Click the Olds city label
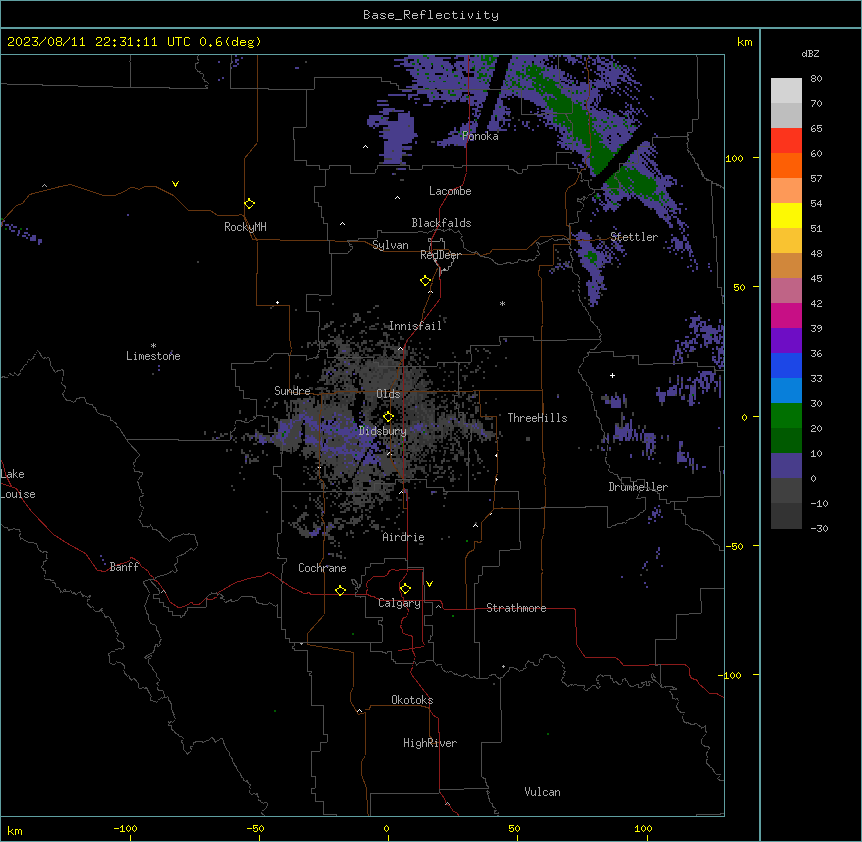 click(388, 394)
